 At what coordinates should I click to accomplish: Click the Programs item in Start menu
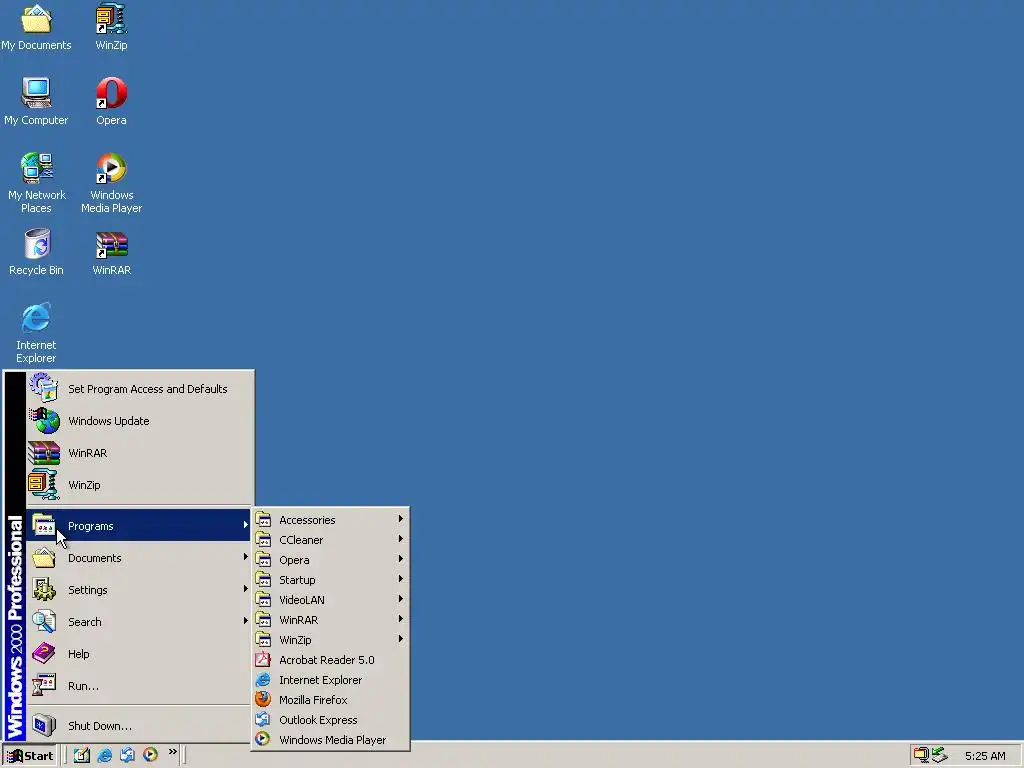pyautogui.click(x=138, y=526)
